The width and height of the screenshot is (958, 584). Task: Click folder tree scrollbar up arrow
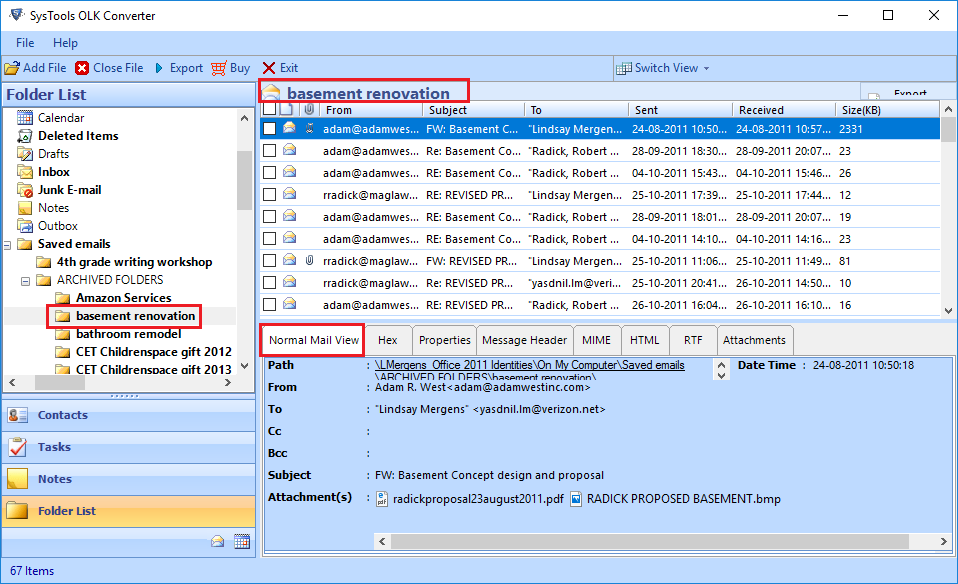244,118
